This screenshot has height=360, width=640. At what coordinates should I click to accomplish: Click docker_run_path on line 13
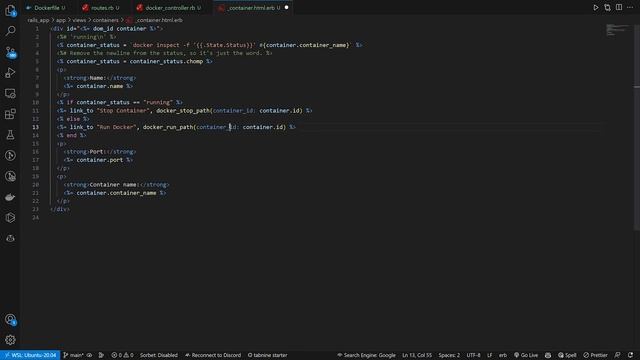point(168,127)
